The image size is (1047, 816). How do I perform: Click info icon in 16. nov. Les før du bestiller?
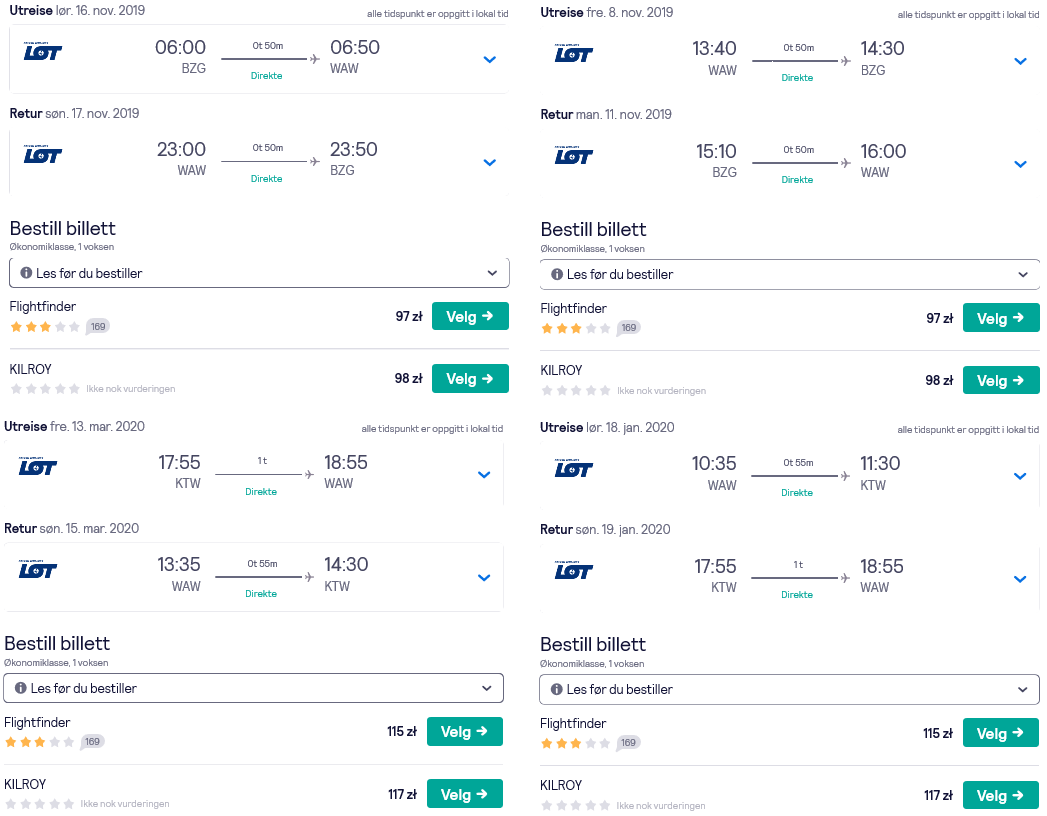point(26,272)
